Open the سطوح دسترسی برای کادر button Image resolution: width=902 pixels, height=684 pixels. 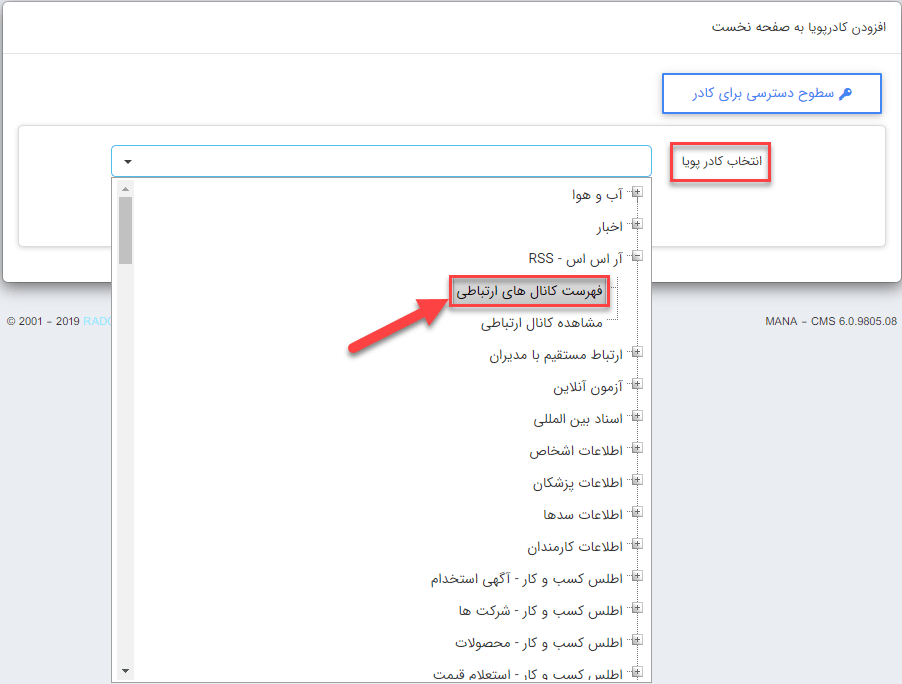[x=771, y=94]
